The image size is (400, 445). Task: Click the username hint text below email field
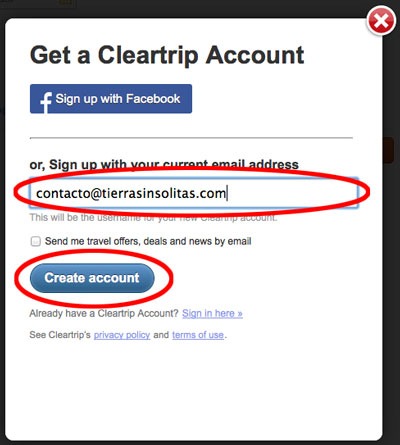153,218
